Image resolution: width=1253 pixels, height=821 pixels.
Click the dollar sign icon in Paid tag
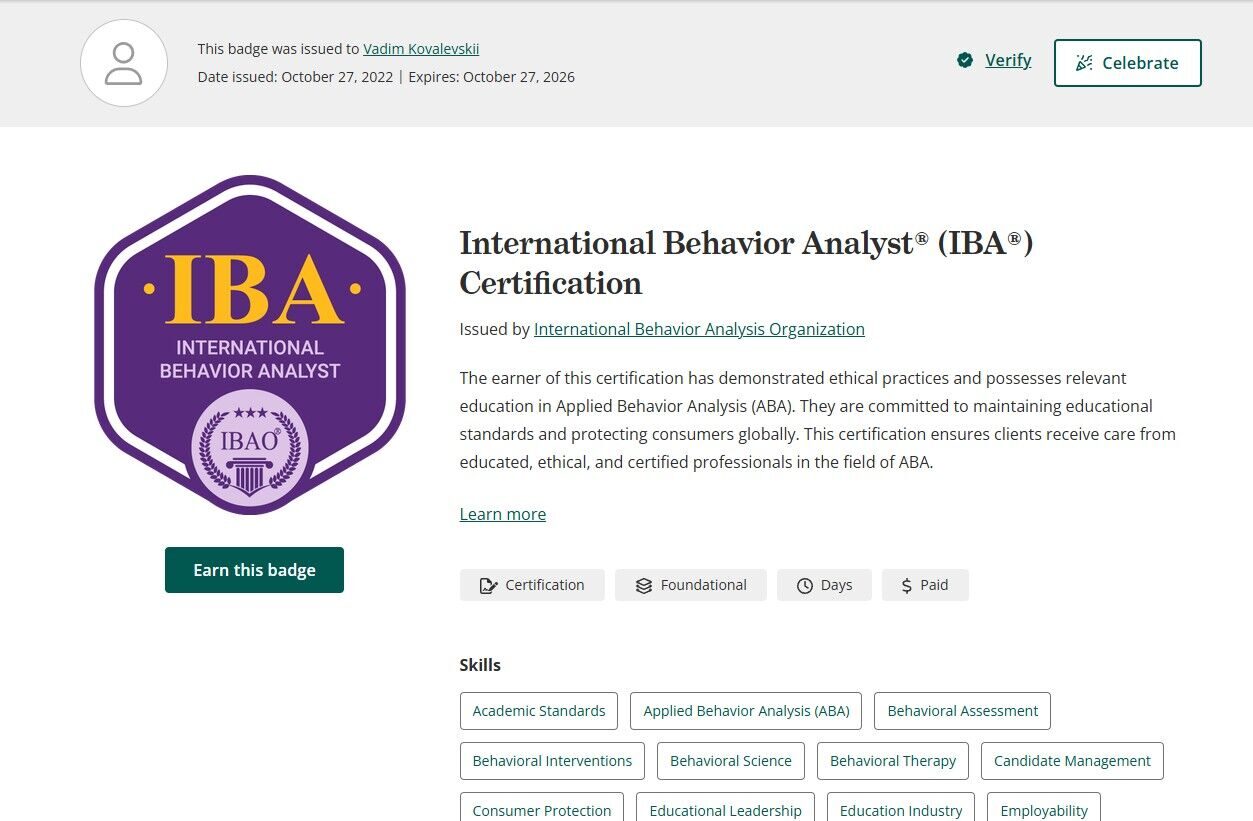[x=907, y=586]
